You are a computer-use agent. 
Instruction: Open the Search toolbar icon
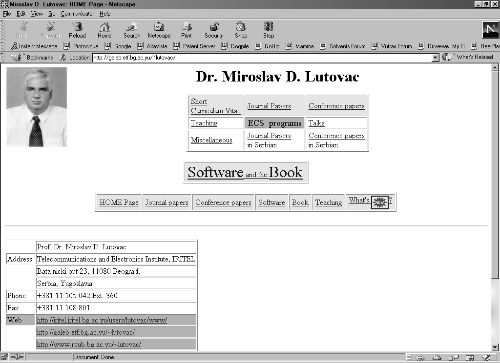pos(131,30)
